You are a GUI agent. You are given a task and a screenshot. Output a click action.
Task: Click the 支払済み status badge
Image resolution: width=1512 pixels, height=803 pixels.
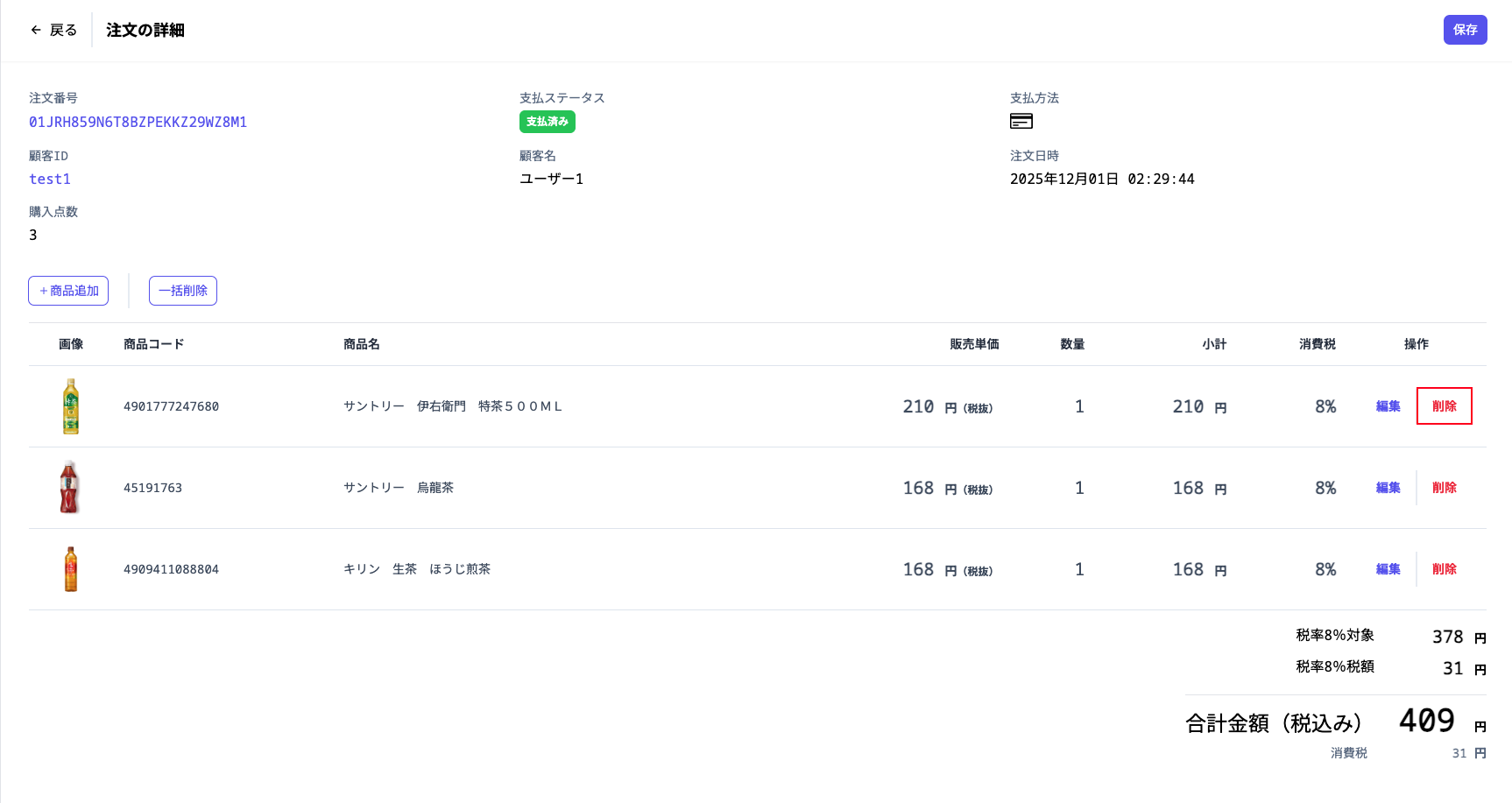(548, 122)
